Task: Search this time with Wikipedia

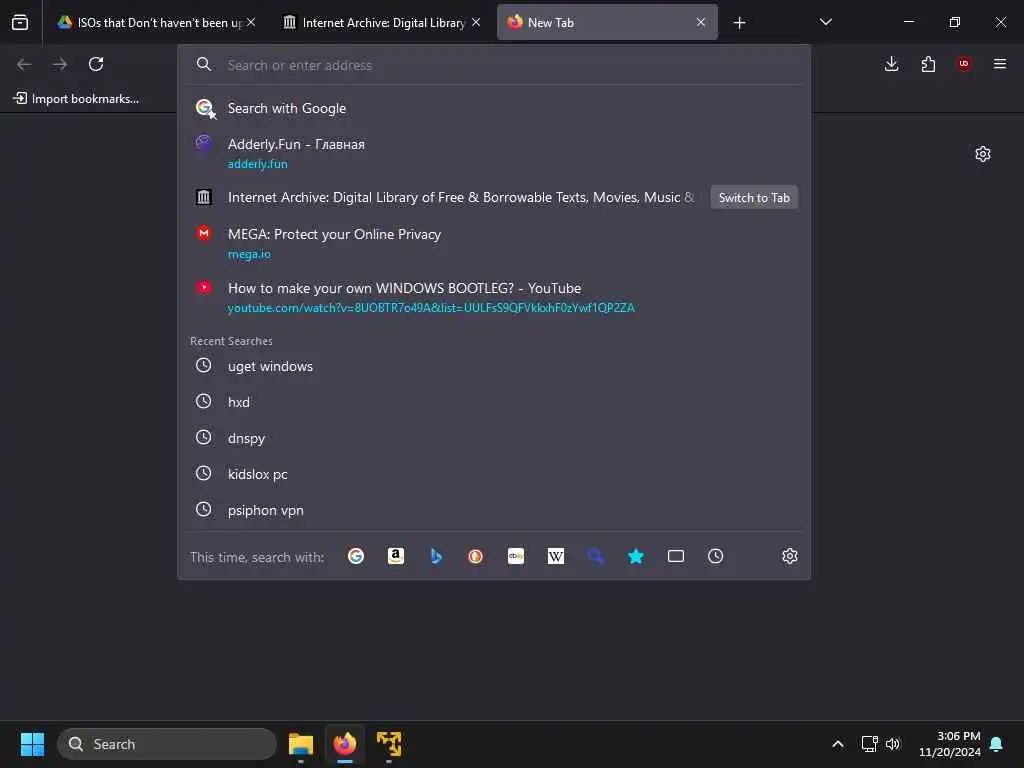Action: coord(556,556)
